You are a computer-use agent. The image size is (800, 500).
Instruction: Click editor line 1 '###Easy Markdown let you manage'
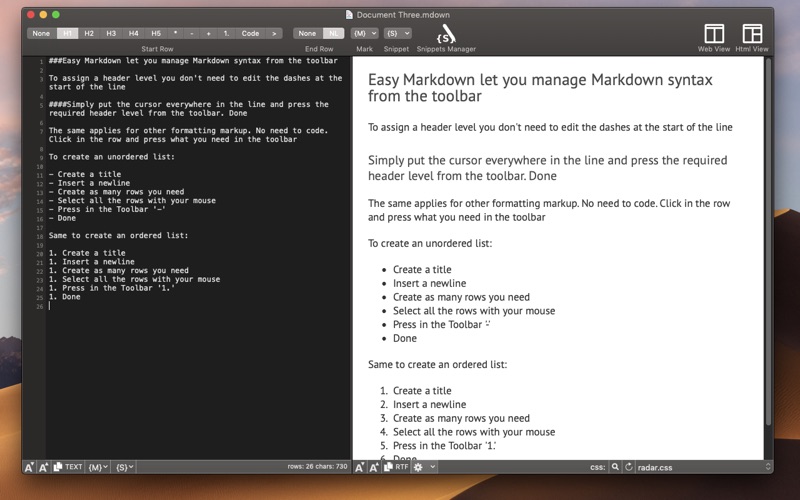click(193, 61)
